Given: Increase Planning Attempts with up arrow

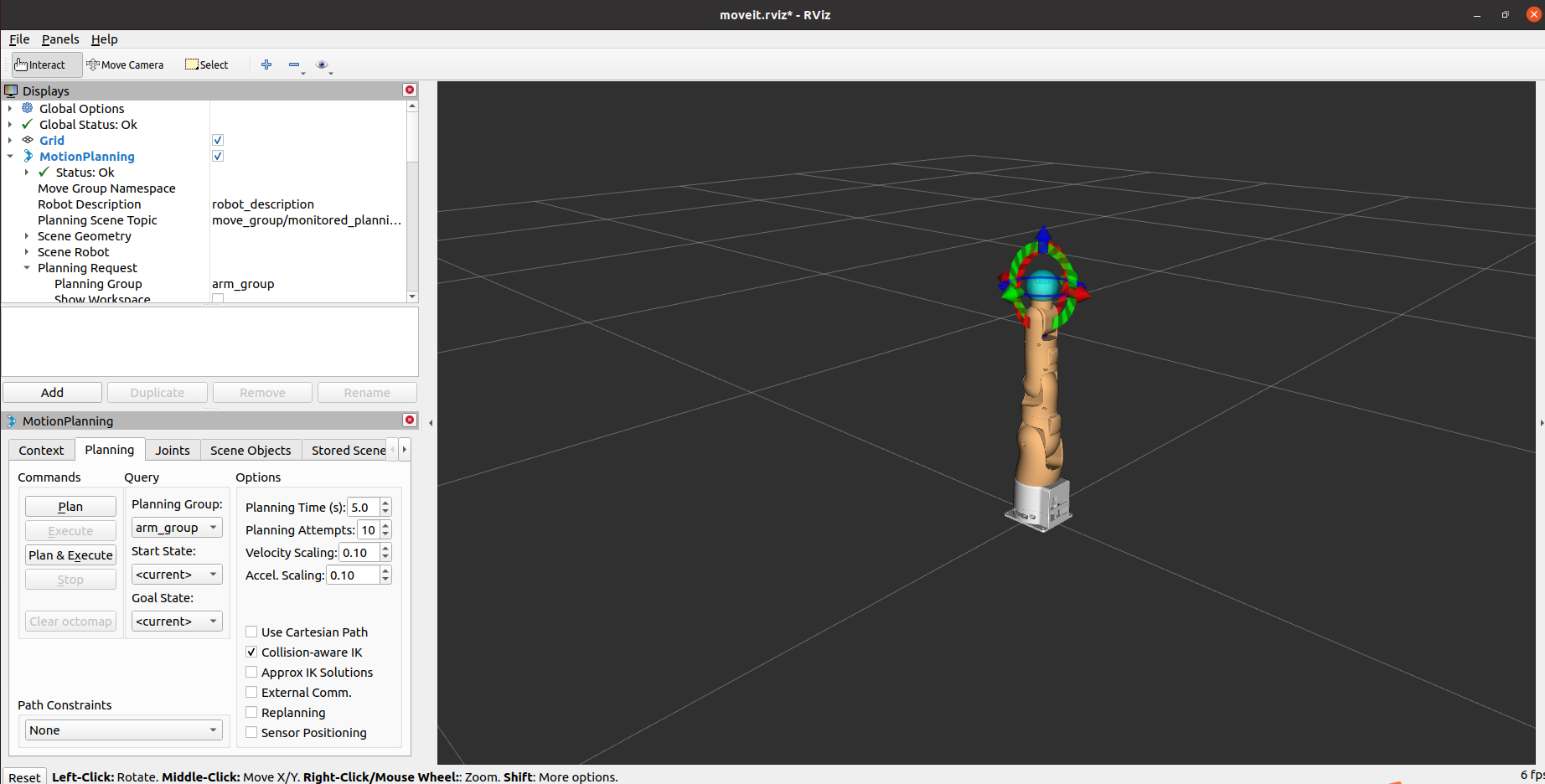Looking at the screenshot, I should tap(385, 525).
